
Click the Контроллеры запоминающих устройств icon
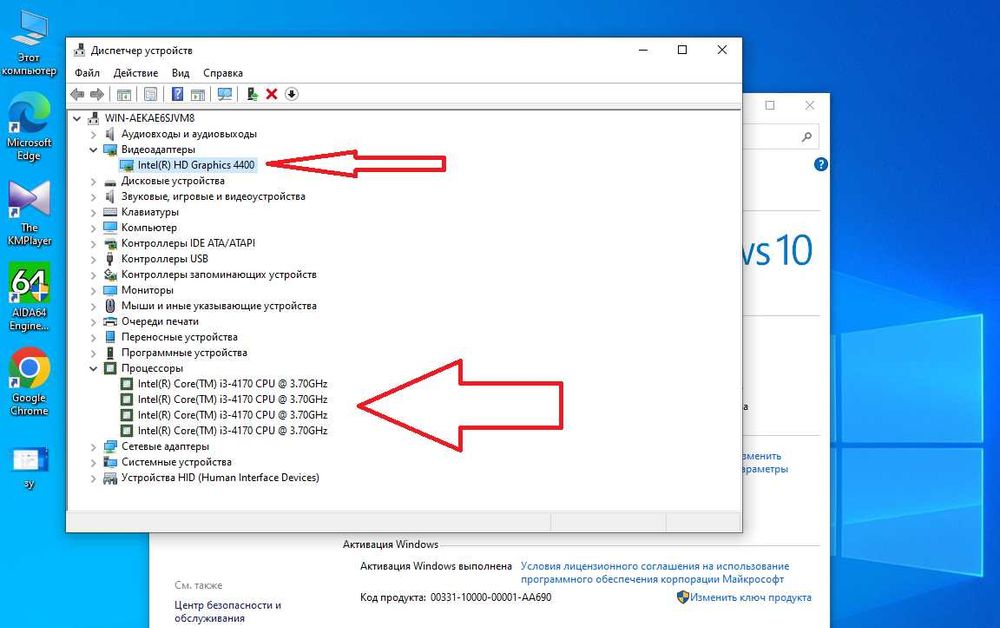point(110,275)
